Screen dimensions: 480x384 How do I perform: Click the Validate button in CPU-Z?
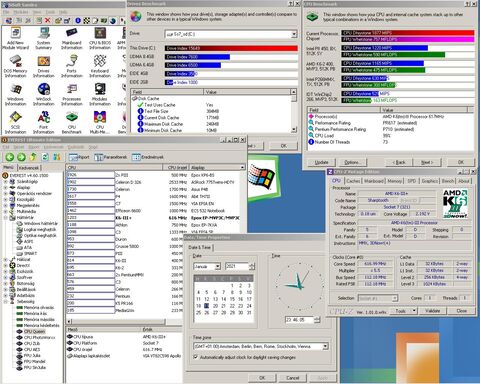[x=432, y=310]
